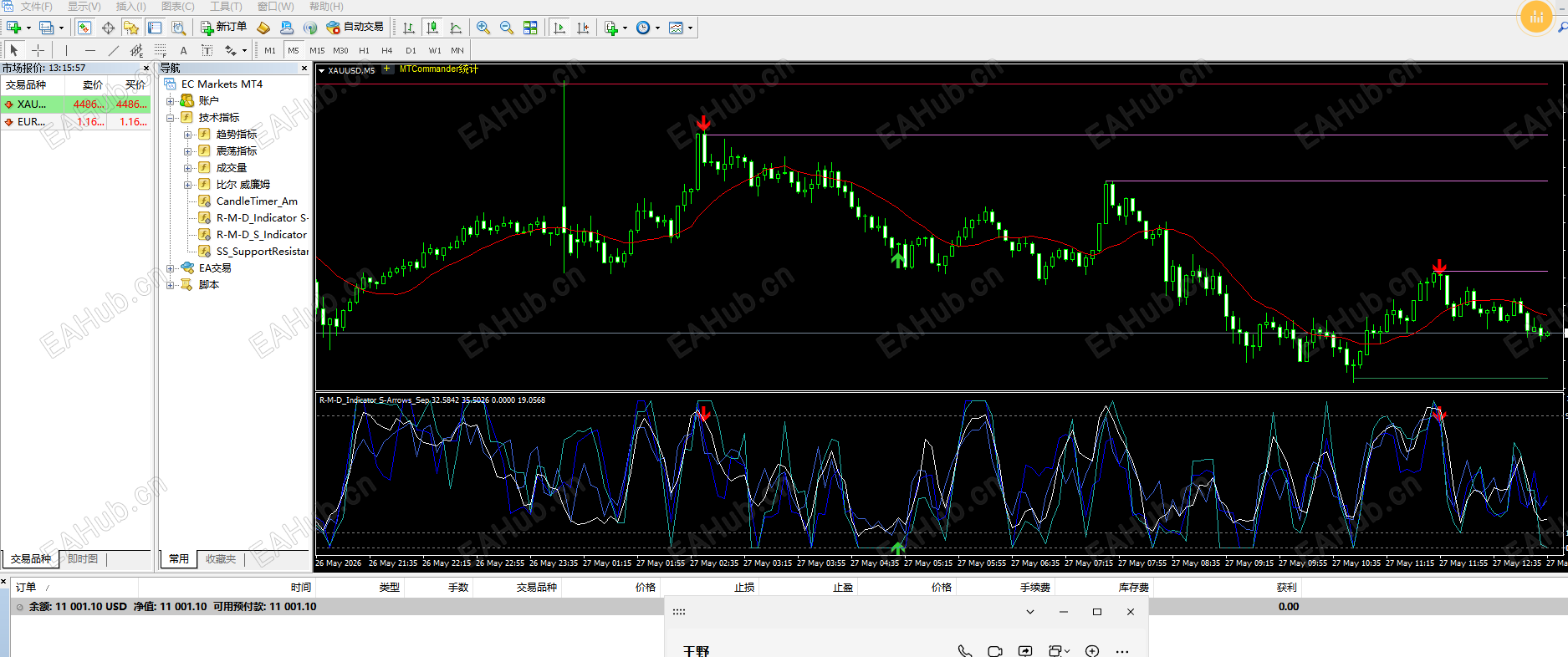Toggle the Terminal panel icon
Image resolution: width=1568 pixels, height=657 pixels.
click(x=155, y=28)
